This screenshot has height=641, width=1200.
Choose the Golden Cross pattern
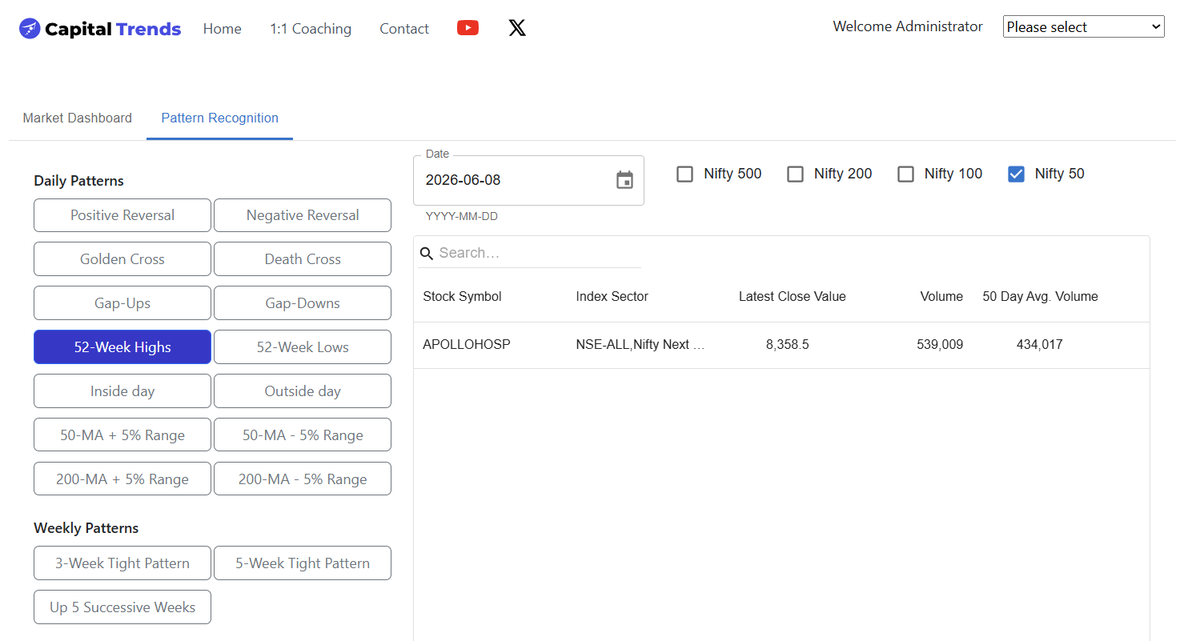[x=122, y=259]
